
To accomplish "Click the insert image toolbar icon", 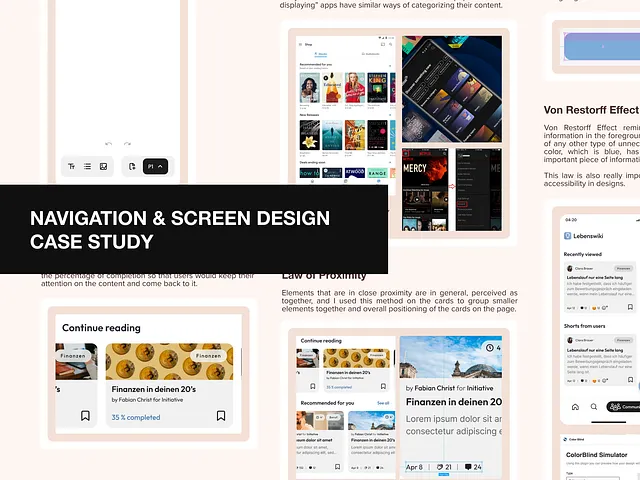I will [x=103, y=166].
